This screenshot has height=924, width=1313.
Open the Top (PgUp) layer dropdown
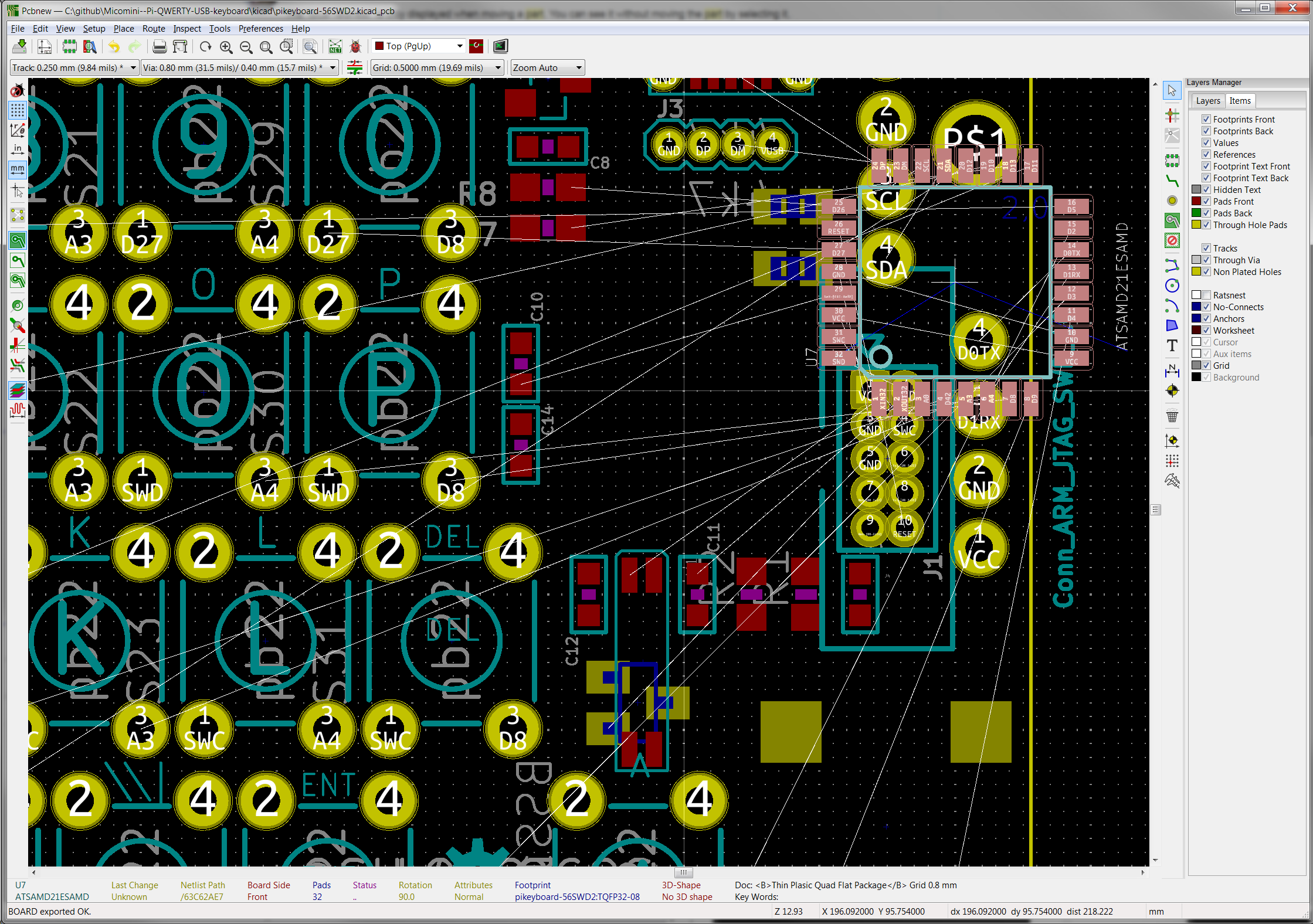pyautogui.click(x=419, y=46)
